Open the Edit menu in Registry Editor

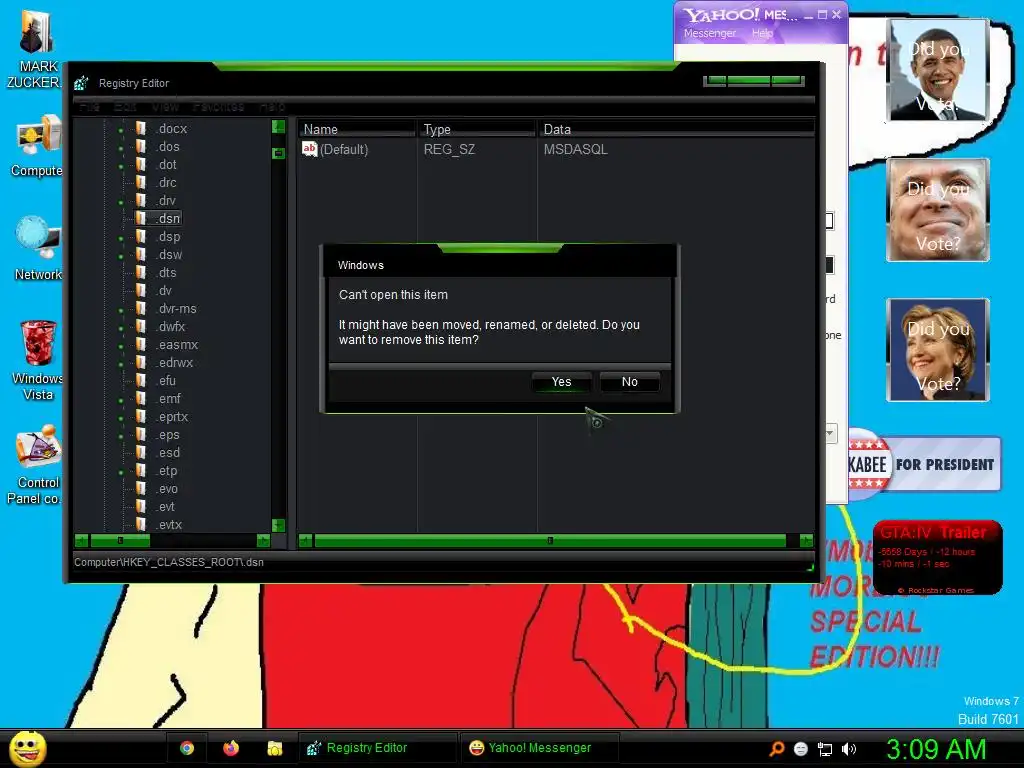pos(125,106)
